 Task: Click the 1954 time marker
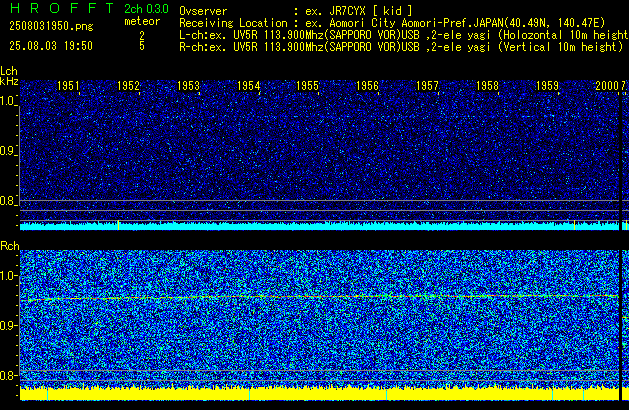click(248, 86)
